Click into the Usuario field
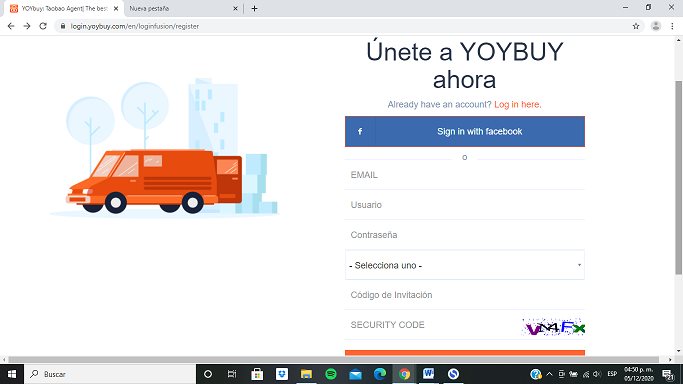The image size is (683, 384). coord(465,205)
